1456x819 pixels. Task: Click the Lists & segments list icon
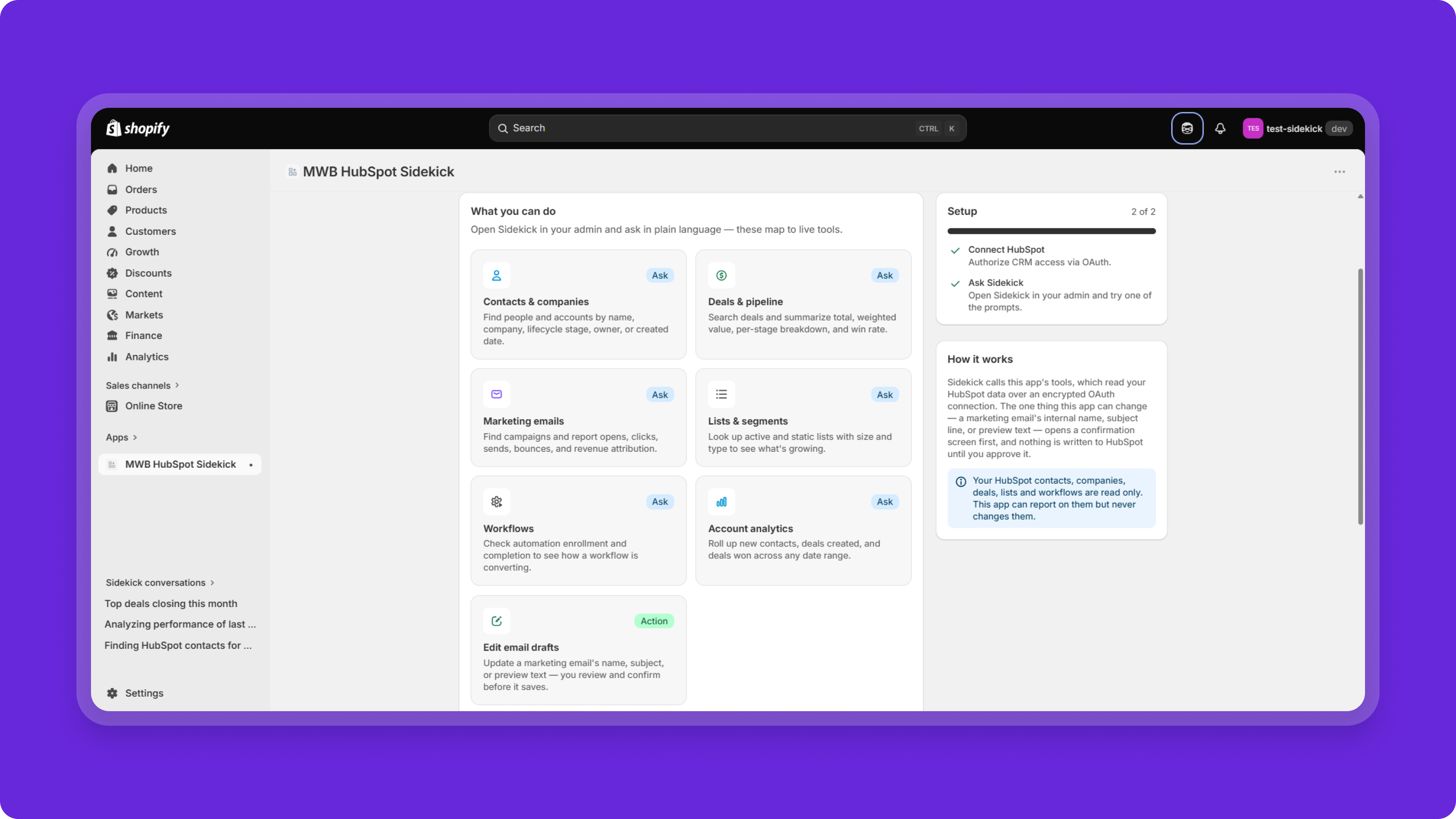721,394
